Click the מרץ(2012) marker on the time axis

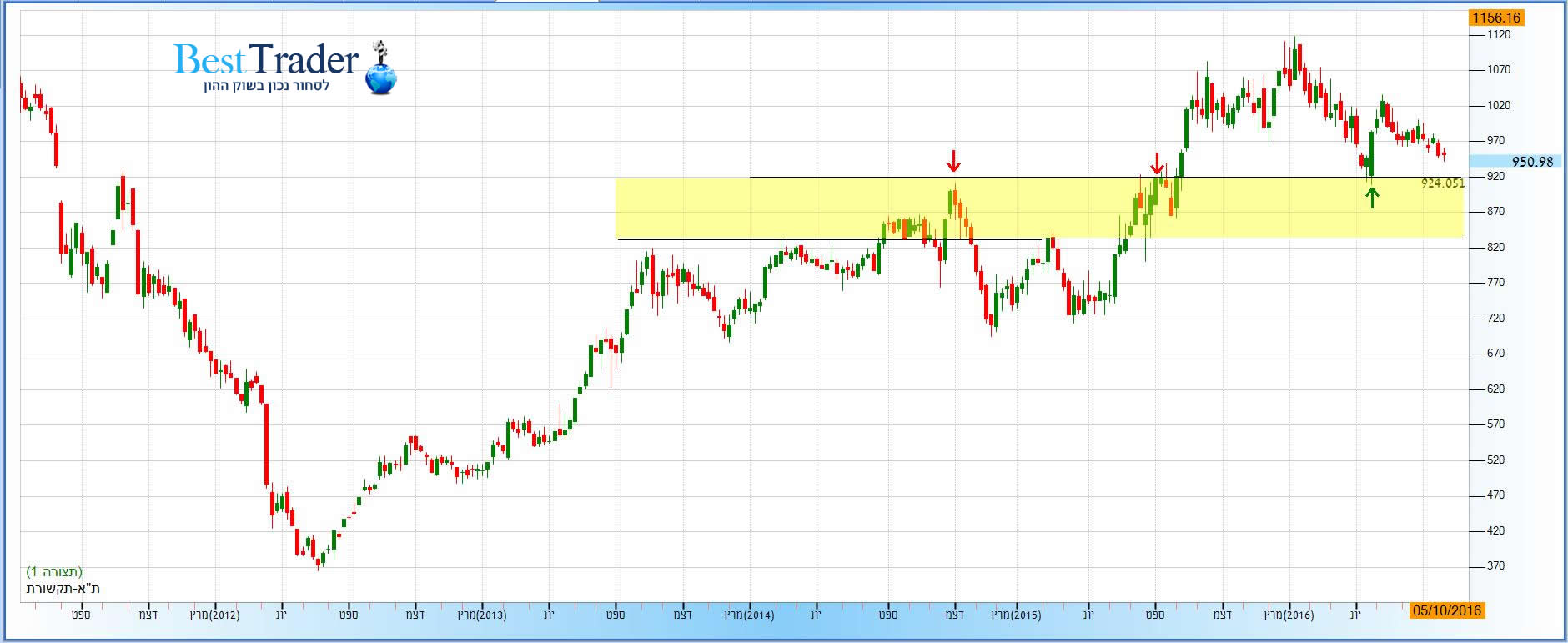tap(215, 615)
